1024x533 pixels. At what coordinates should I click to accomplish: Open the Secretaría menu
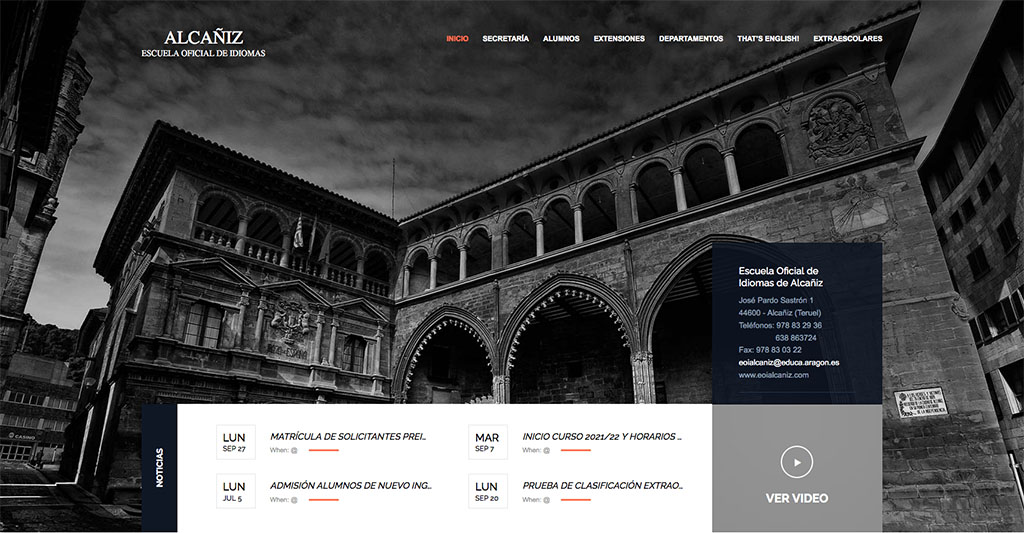505,39
